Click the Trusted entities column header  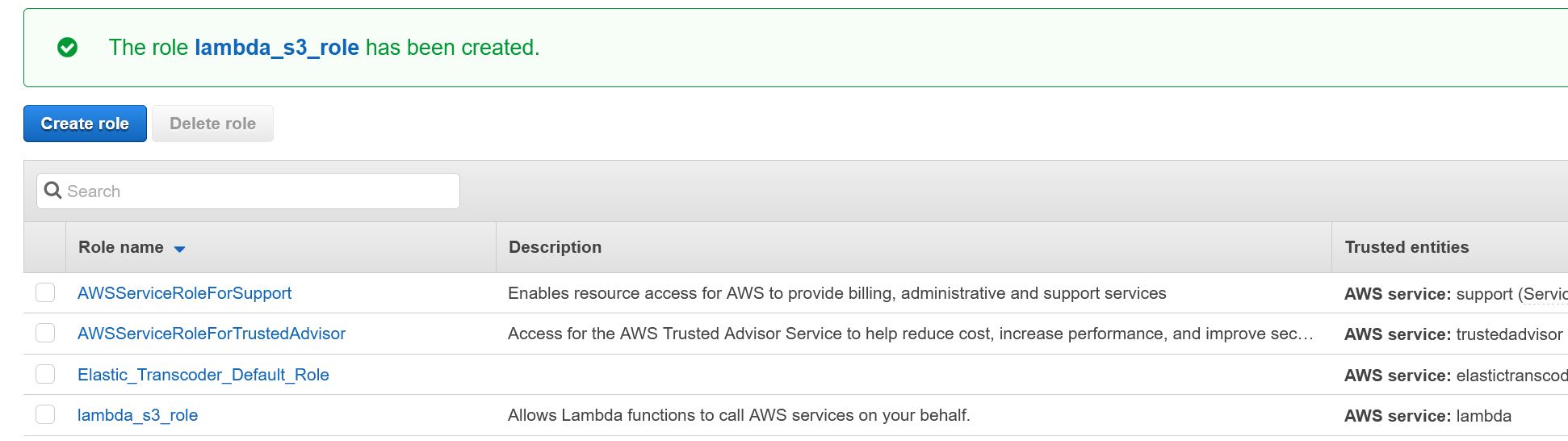point(1407,247)
